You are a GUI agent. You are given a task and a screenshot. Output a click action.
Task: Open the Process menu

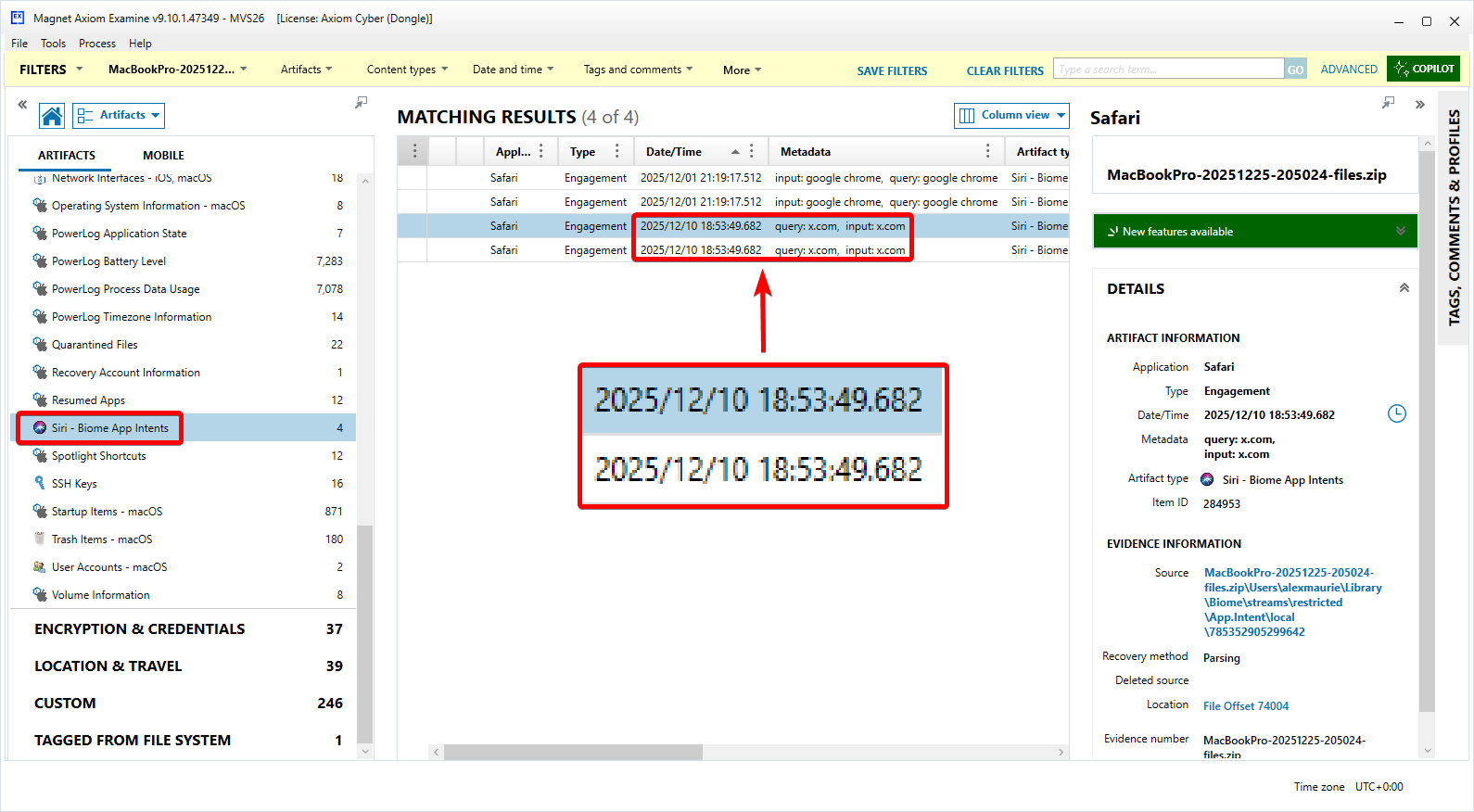coord(97,44)
